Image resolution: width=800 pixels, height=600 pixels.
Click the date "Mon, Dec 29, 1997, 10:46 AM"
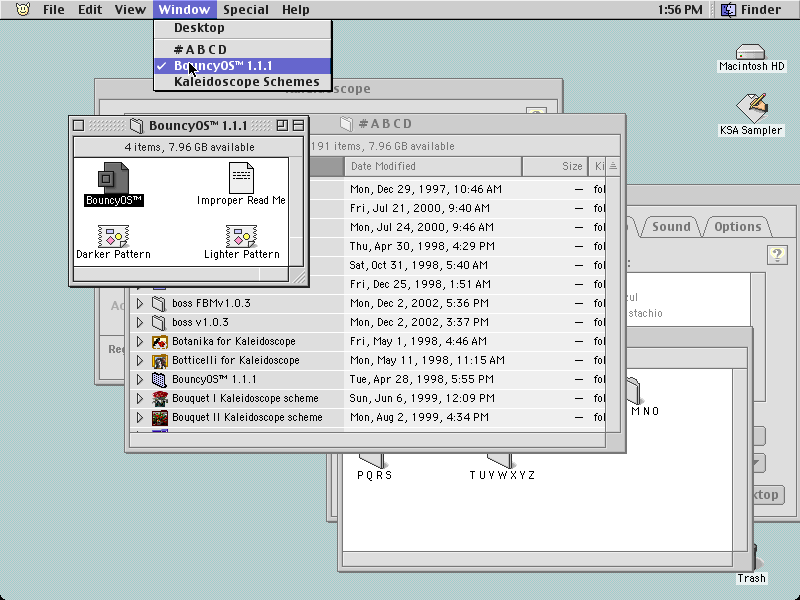pos(426,189)
